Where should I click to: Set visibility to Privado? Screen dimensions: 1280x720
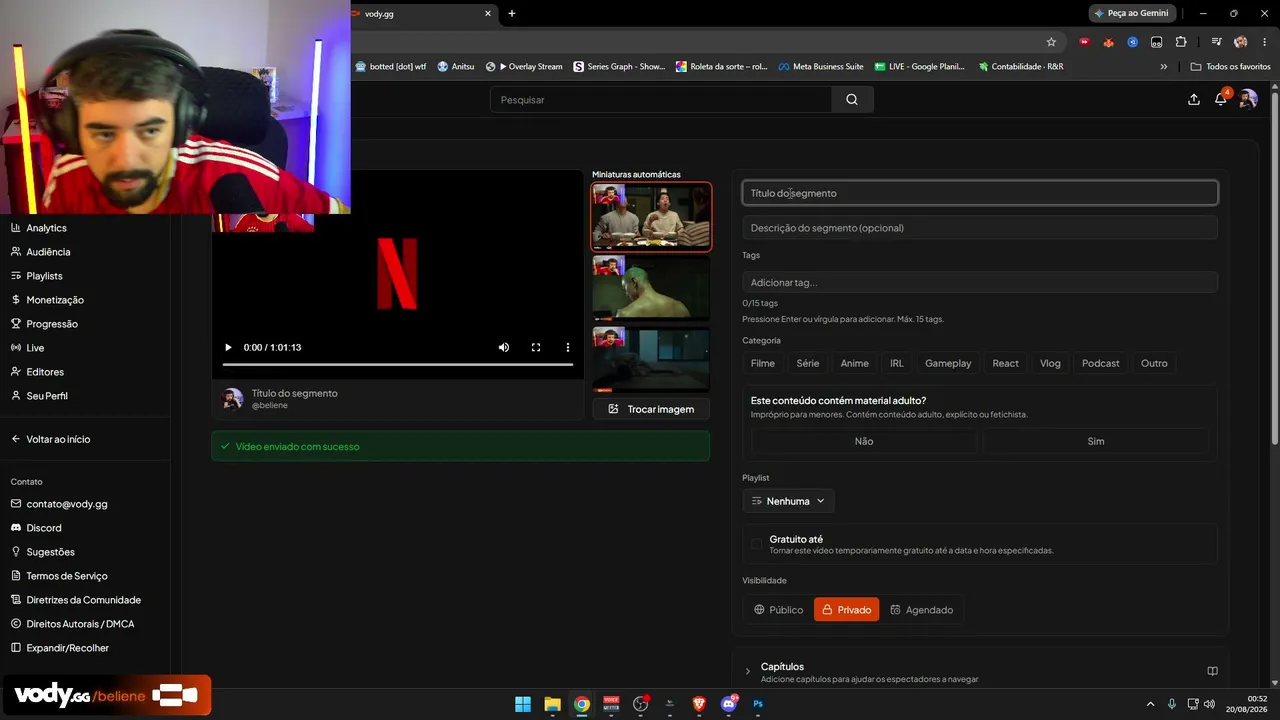846,610
